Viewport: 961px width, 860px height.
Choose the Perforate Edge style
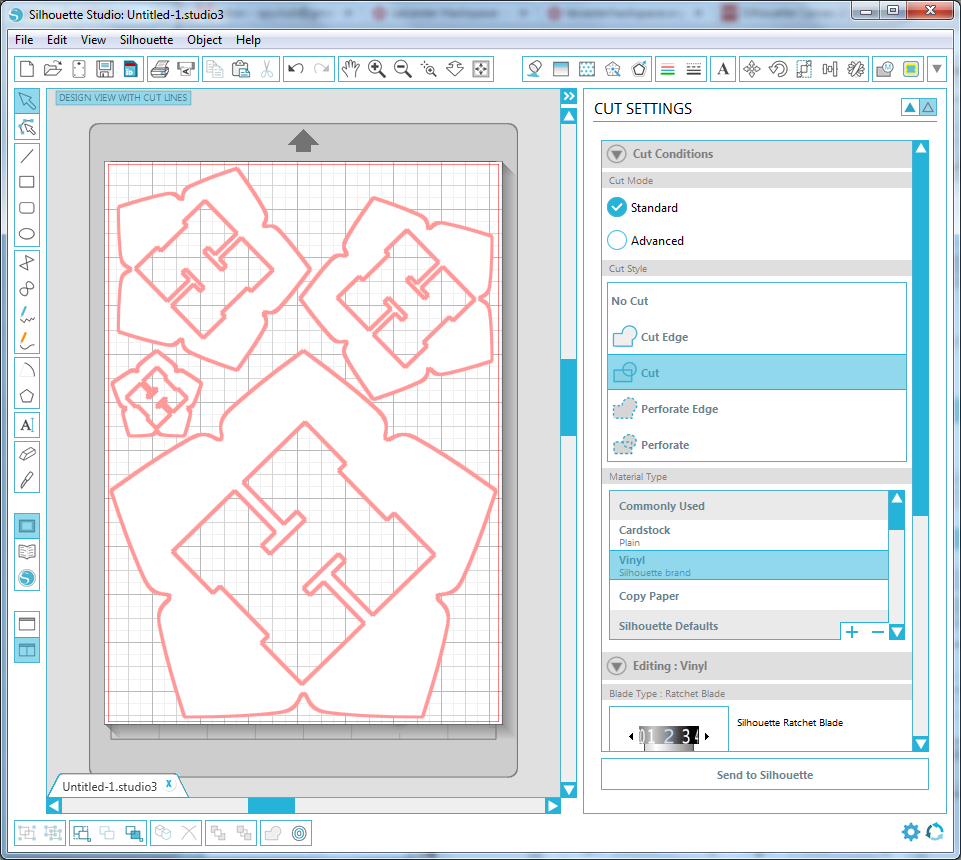[x=757, y=409]
